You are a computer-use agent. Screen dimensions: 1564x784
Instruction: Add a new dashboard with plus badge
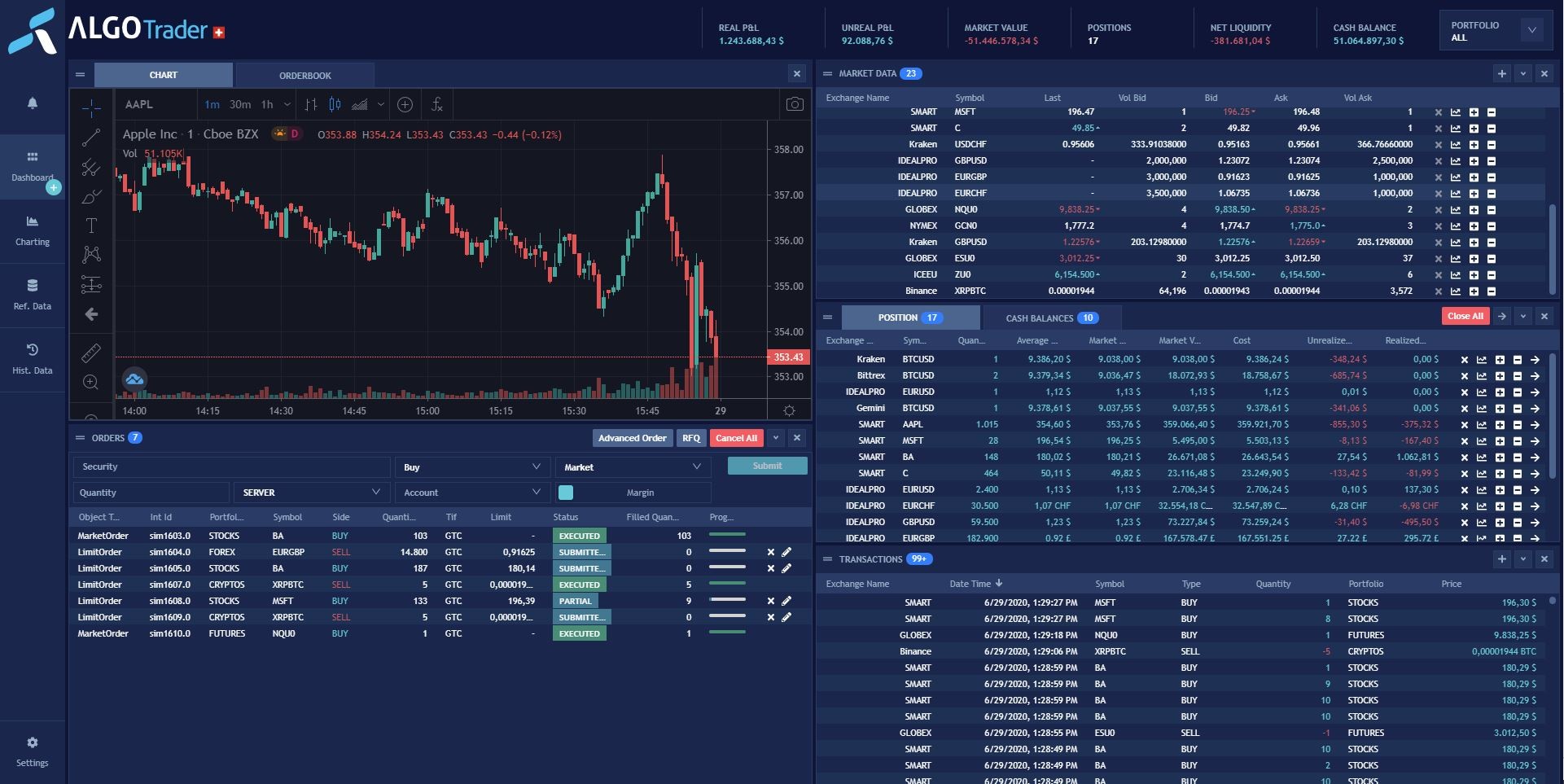[54, 187]
